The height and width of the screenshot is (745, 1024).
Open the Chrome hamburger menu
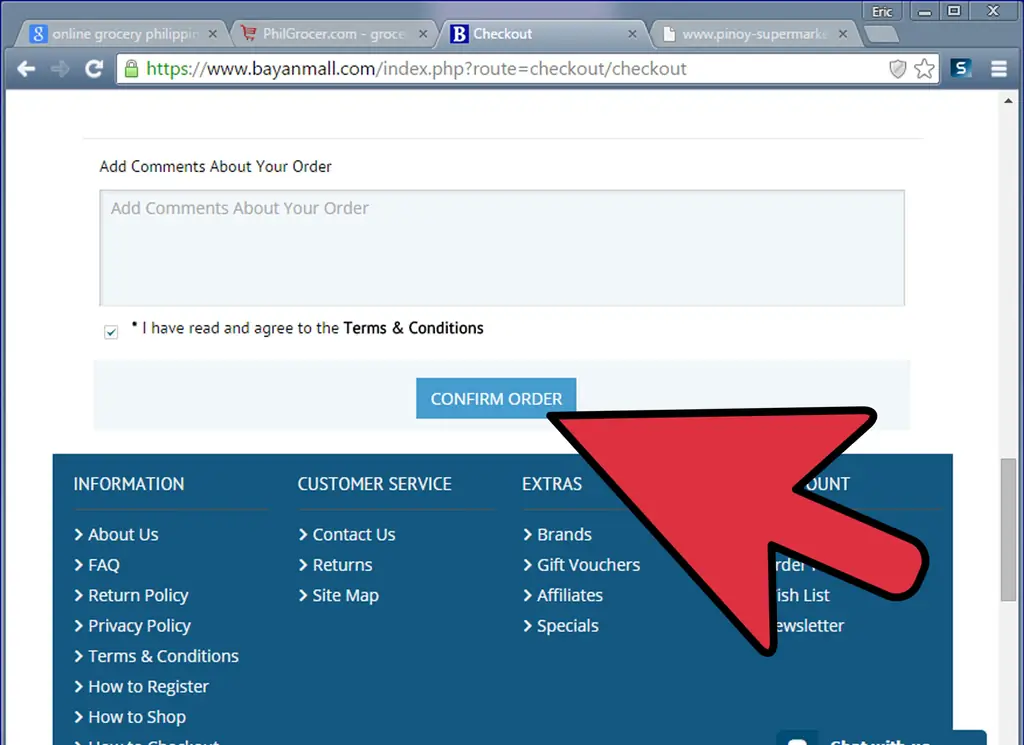(998, 69)
